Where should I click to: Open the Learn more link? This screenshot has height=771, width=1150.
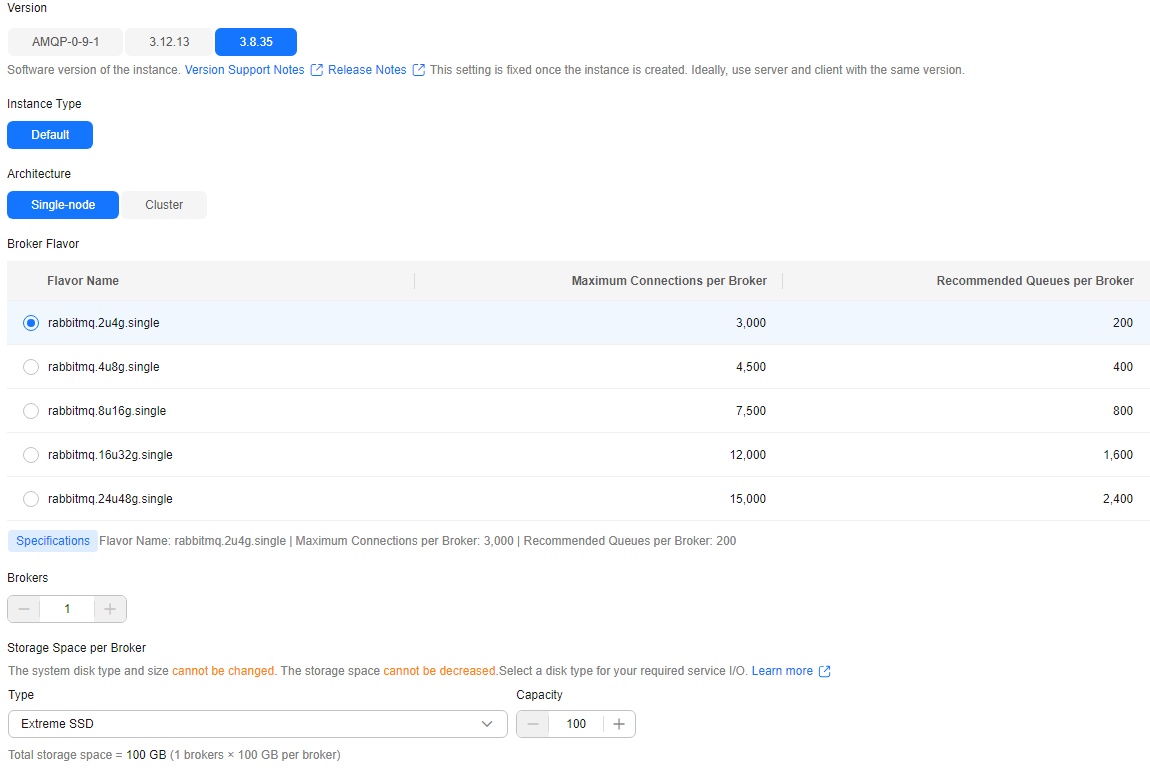(x=782, y=670)
